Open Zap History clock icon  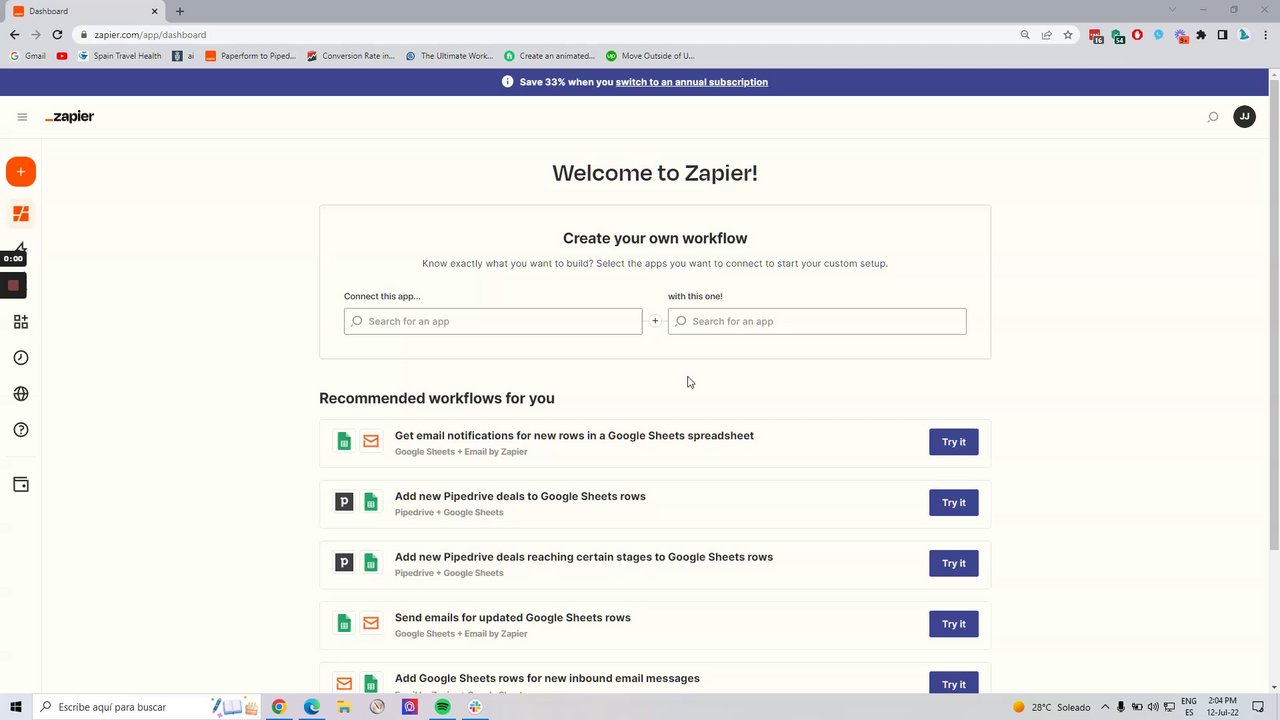[21, 358]
